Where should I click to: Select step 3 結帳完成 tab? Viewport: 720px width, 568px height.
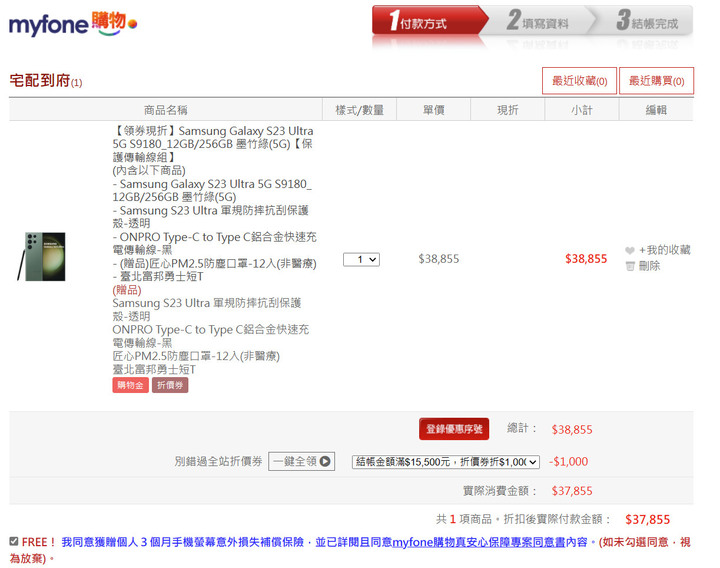643,21
